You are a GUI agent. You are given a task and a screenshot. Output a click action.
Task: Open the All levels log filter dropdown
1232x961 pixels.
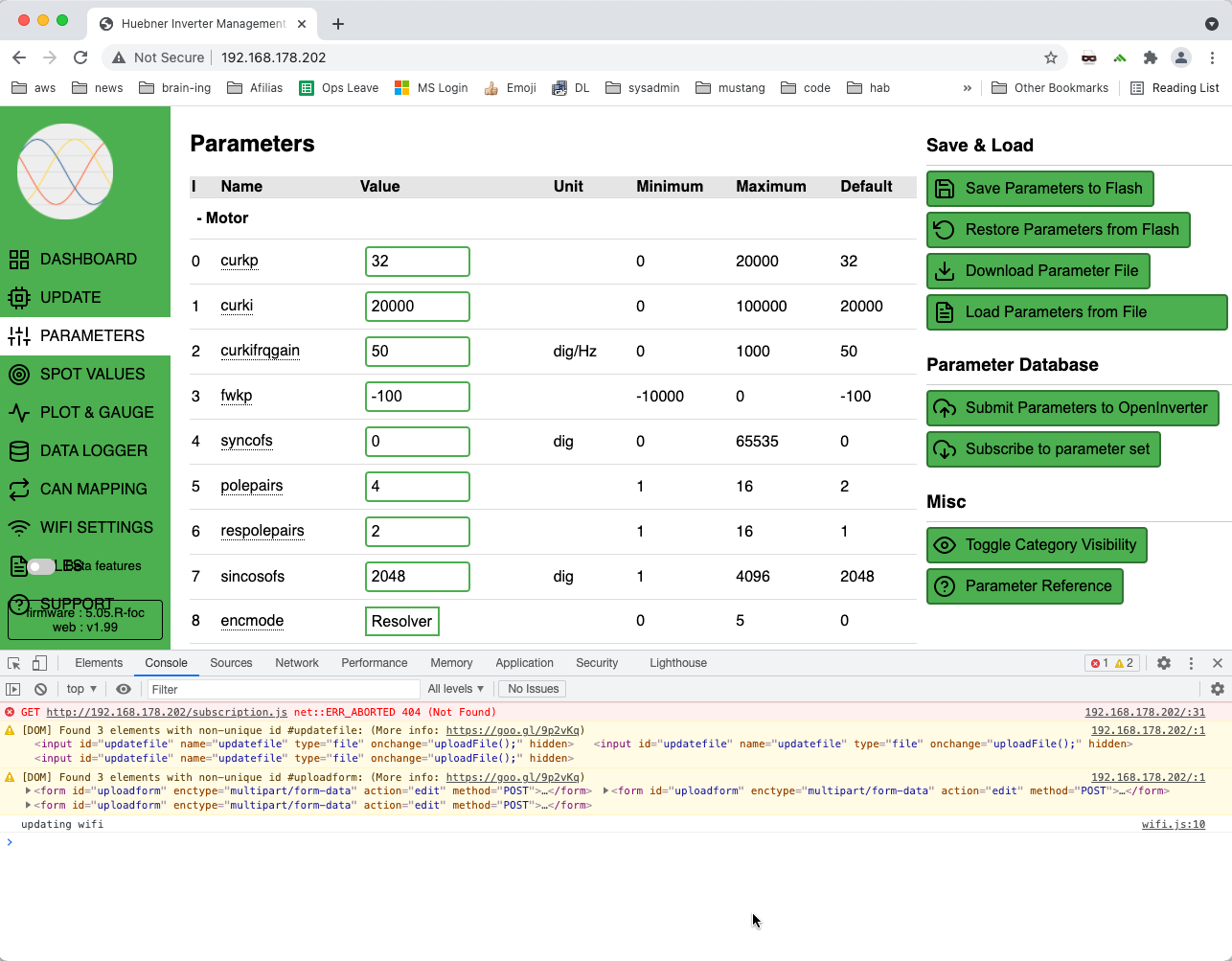[x=455, y=689]
